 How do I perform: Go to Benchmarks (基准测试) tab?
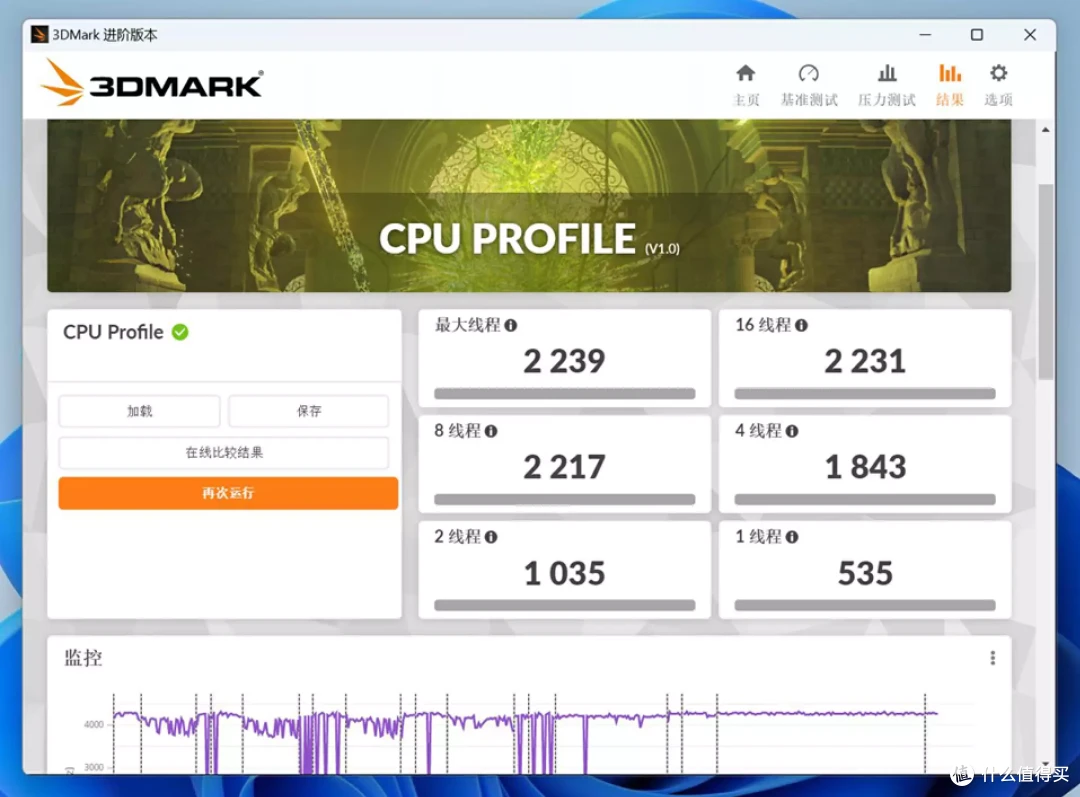[x=809, y=85]
